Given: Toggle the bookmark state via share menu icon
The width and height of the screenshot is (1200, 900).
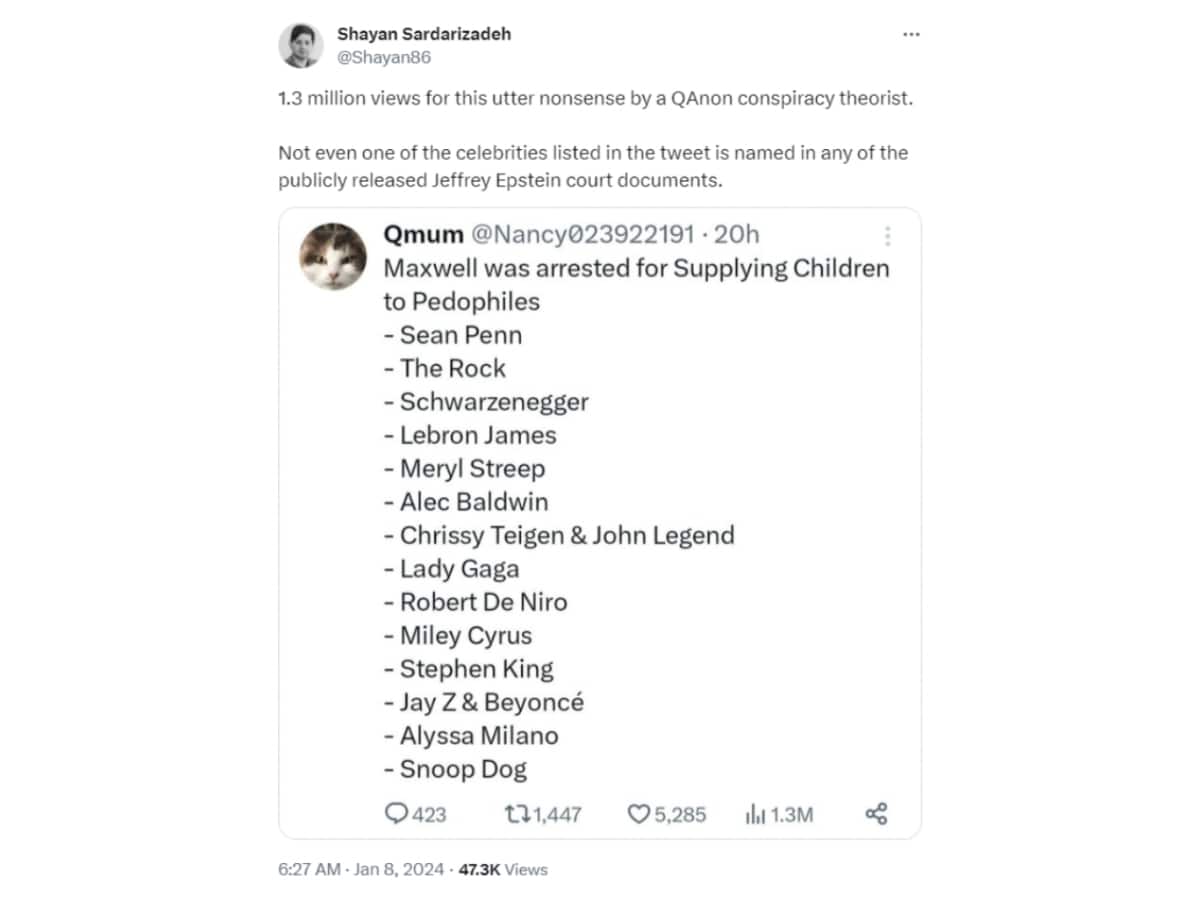Looking at the screenshot, I should point(875,813).
